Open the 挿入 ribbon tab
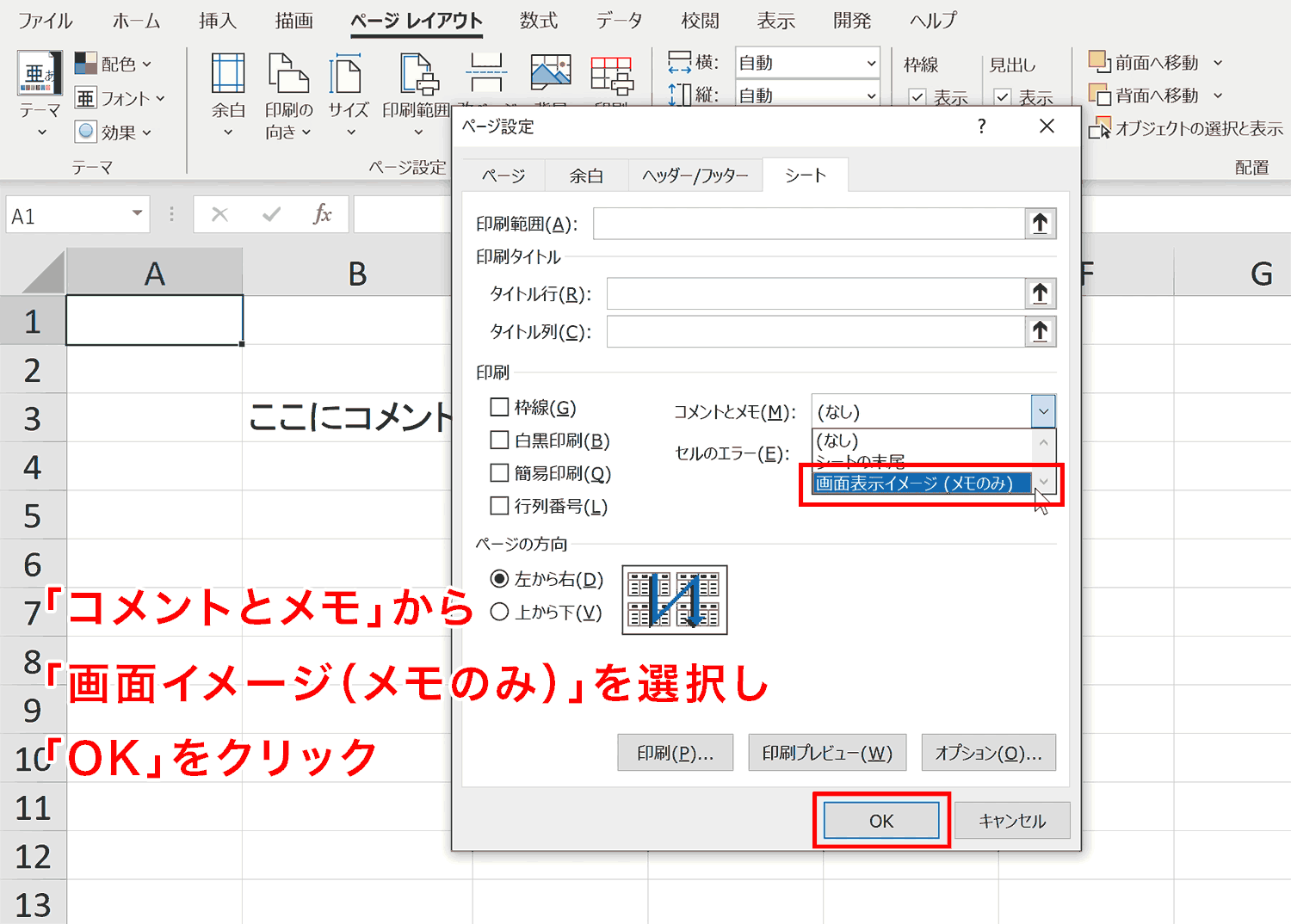 (218, 21)
